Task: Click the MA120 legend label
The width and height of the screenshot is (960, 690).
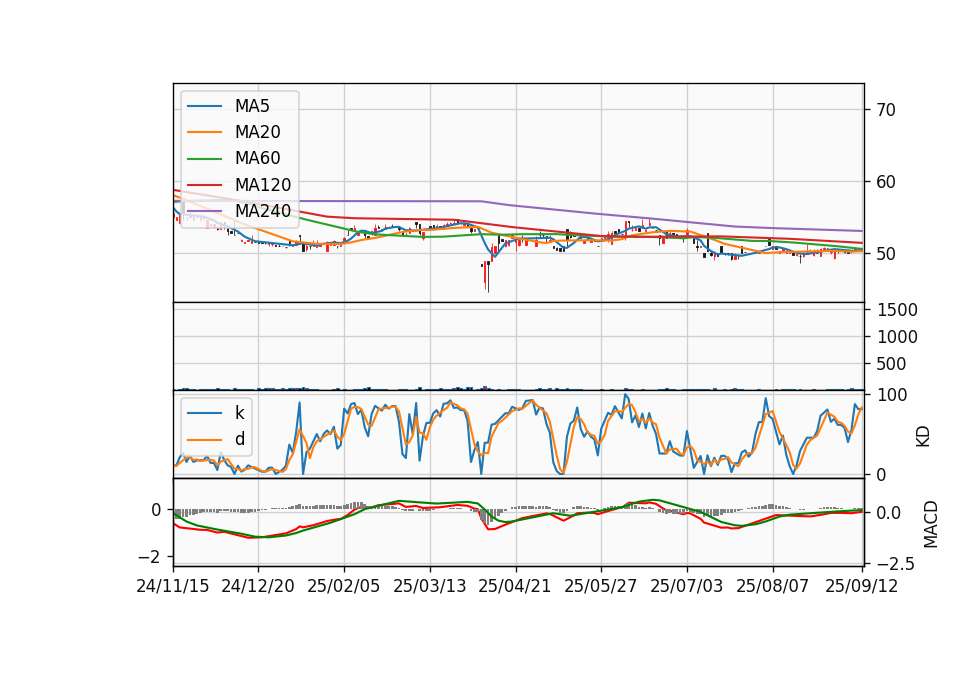Action: tap(263, 185)
